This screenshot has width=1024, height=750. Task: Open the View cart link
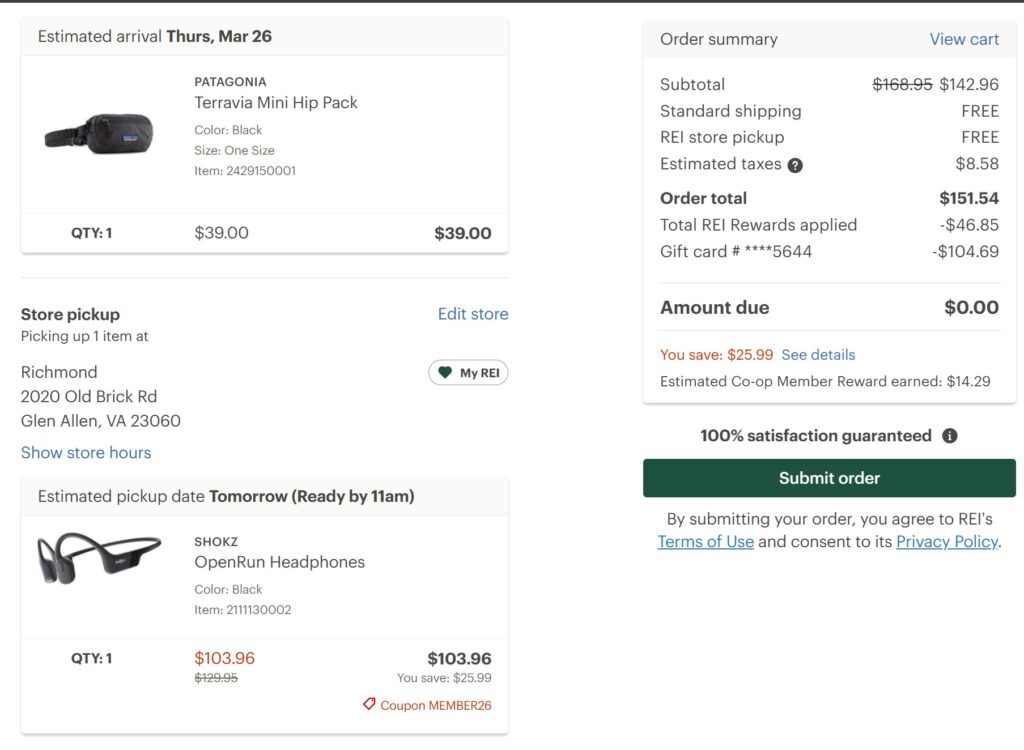tap(964, 39)
